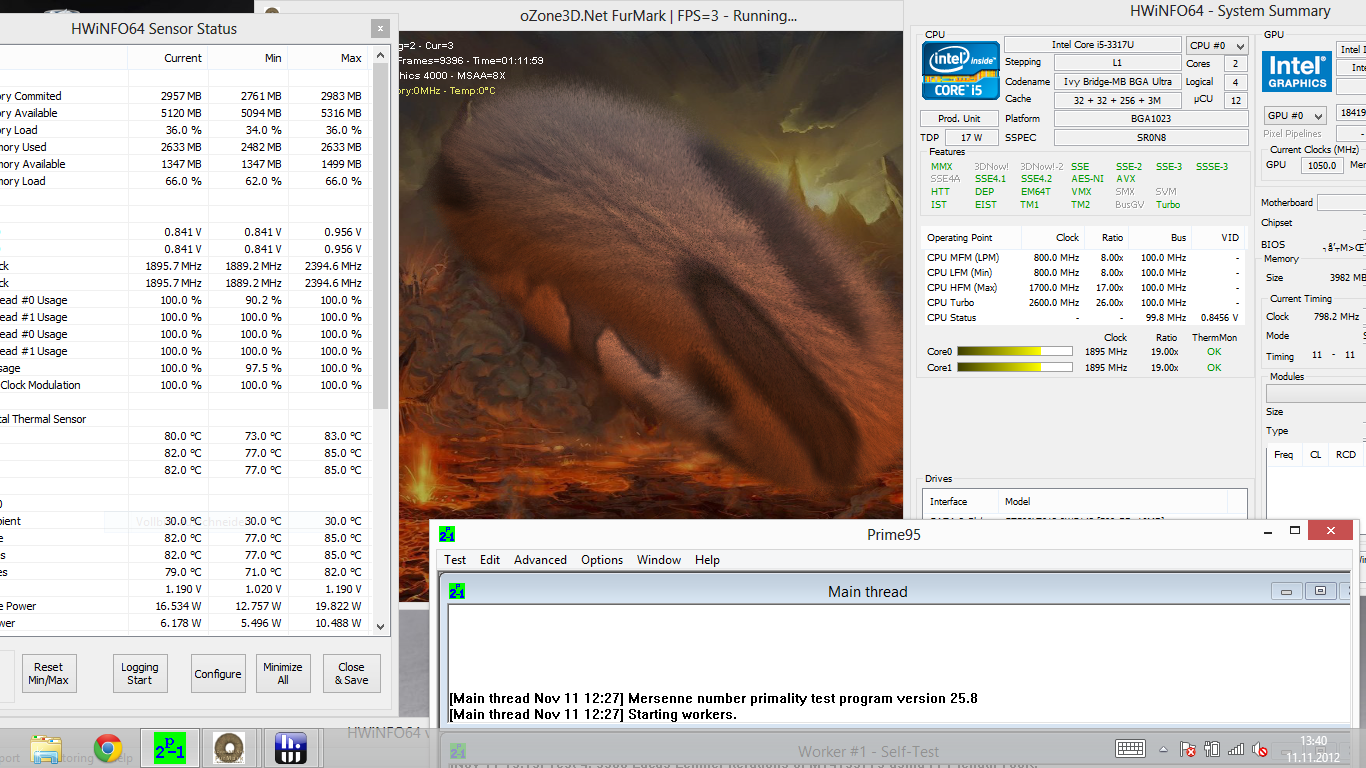Open the Test menu in Prime95
This screenshot has width=1366, height=768.
click(455, 560)
